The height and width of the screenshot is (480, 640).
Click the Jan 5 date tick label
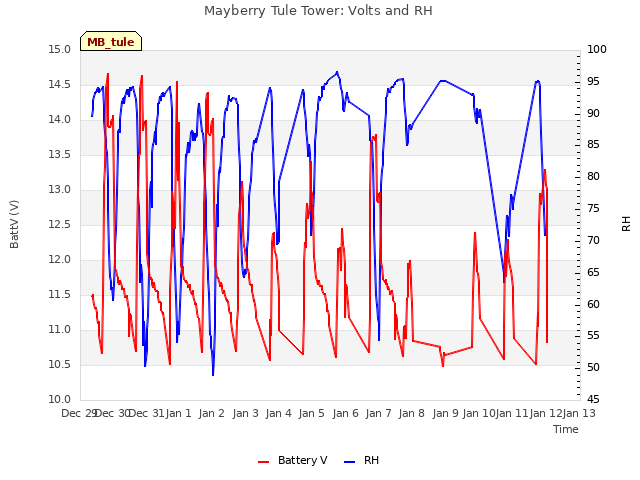pos(312,413)
